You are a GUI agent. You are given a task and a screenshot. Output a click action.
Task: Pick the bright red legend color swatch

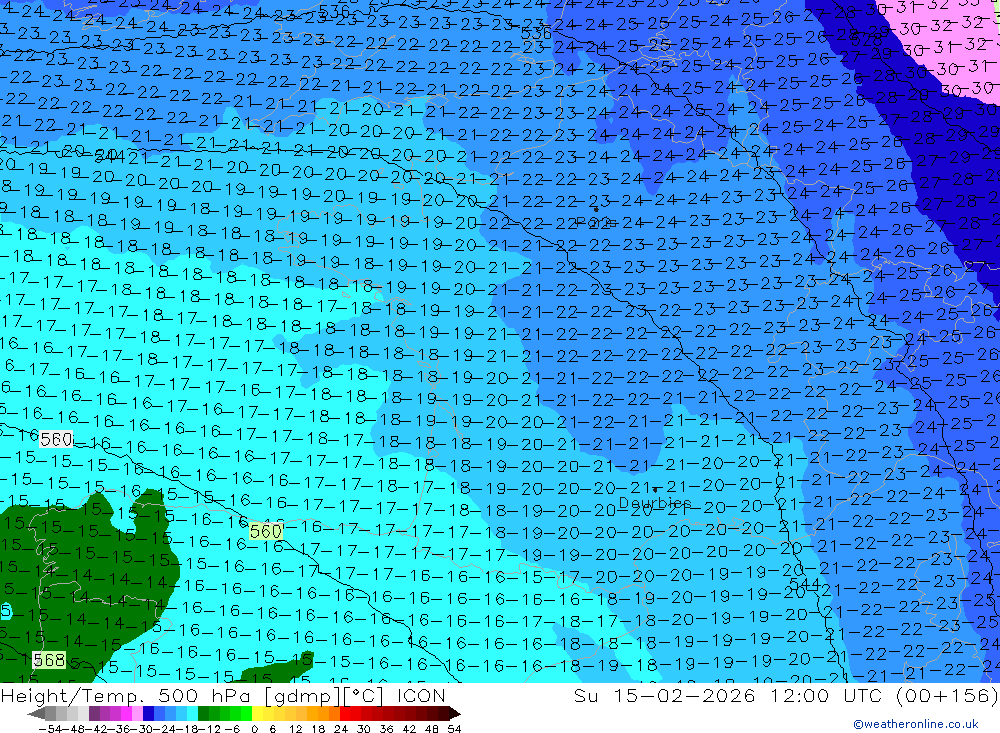pos(345,714)
